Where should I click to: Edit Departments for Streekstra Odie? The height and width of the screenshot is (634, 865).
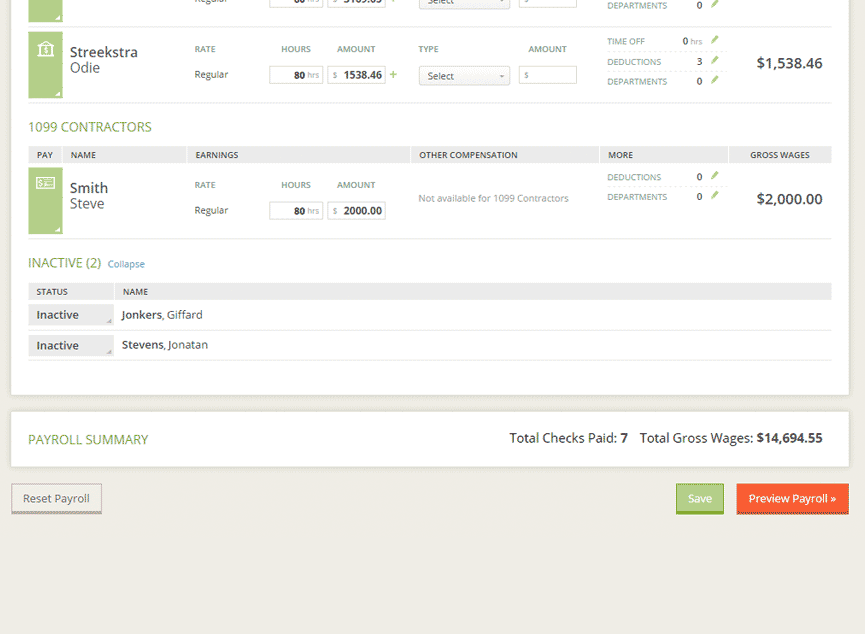pos(714,80)
